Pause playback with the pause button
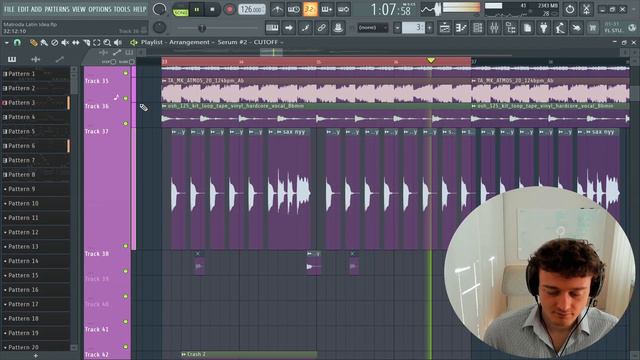 [x=197, y=9]
